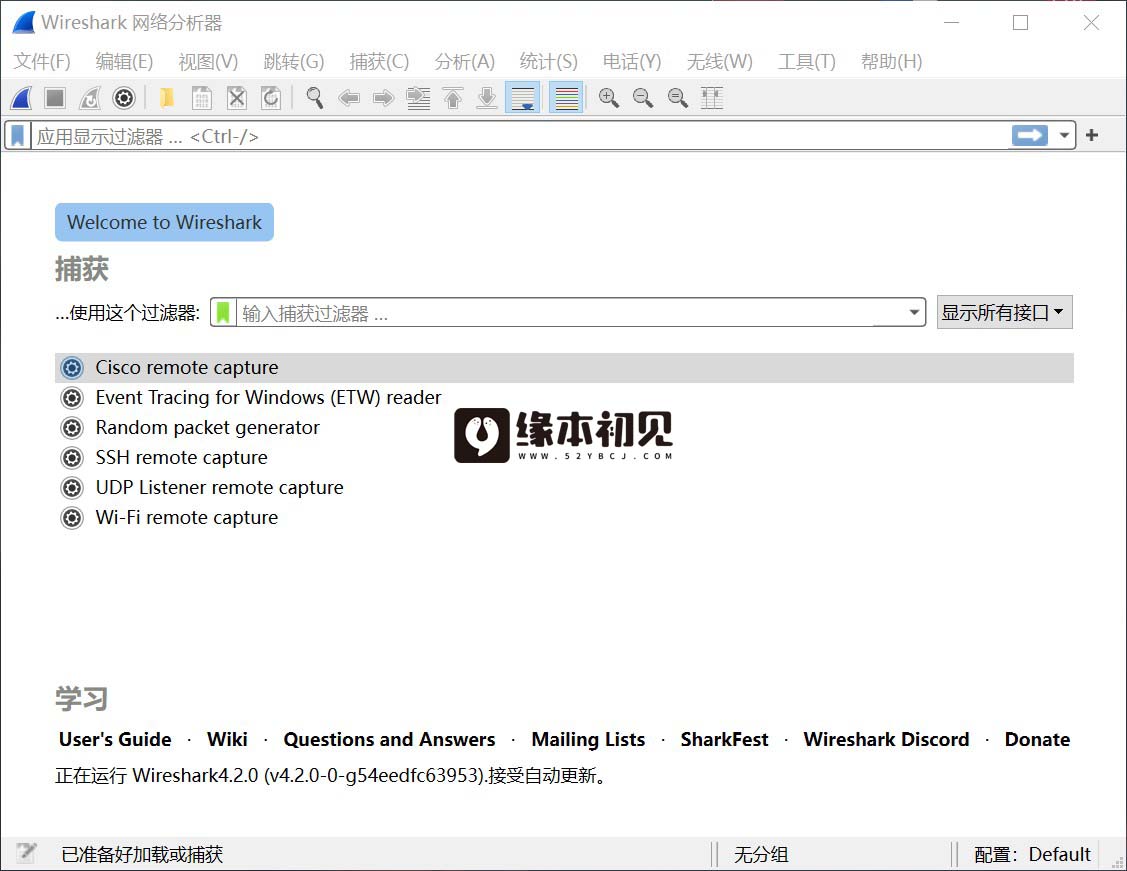Reset text size to normal with the zoom icon
The width and height of the screenshot is (1127, 871).
click(678, 98)
